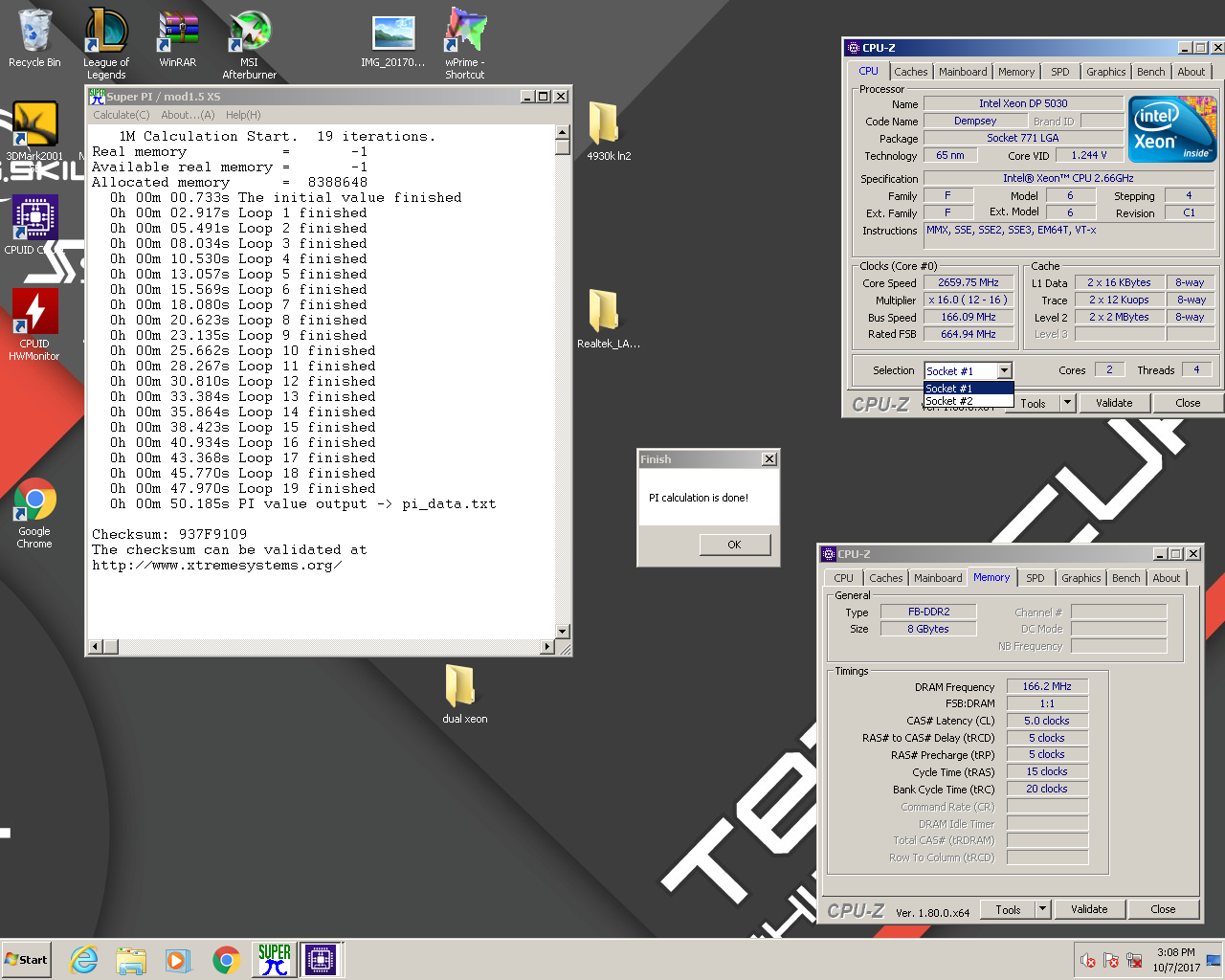Click Close in bottom CPU-Z window
1225x980 pixels.
[1163, 909]
